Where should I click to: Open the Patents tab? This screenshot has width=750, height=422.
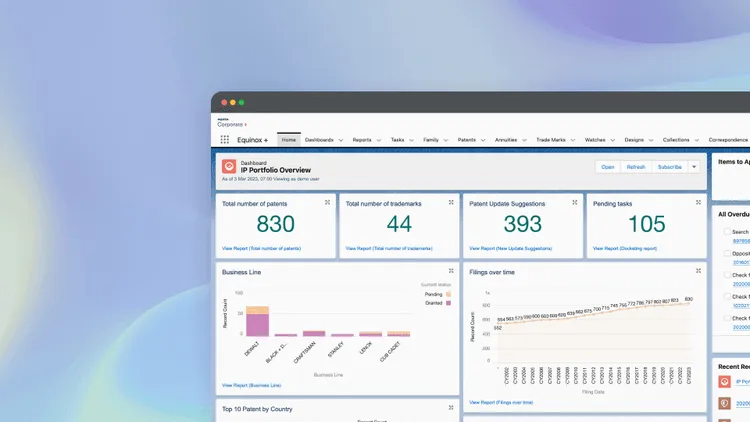[467, 140]
